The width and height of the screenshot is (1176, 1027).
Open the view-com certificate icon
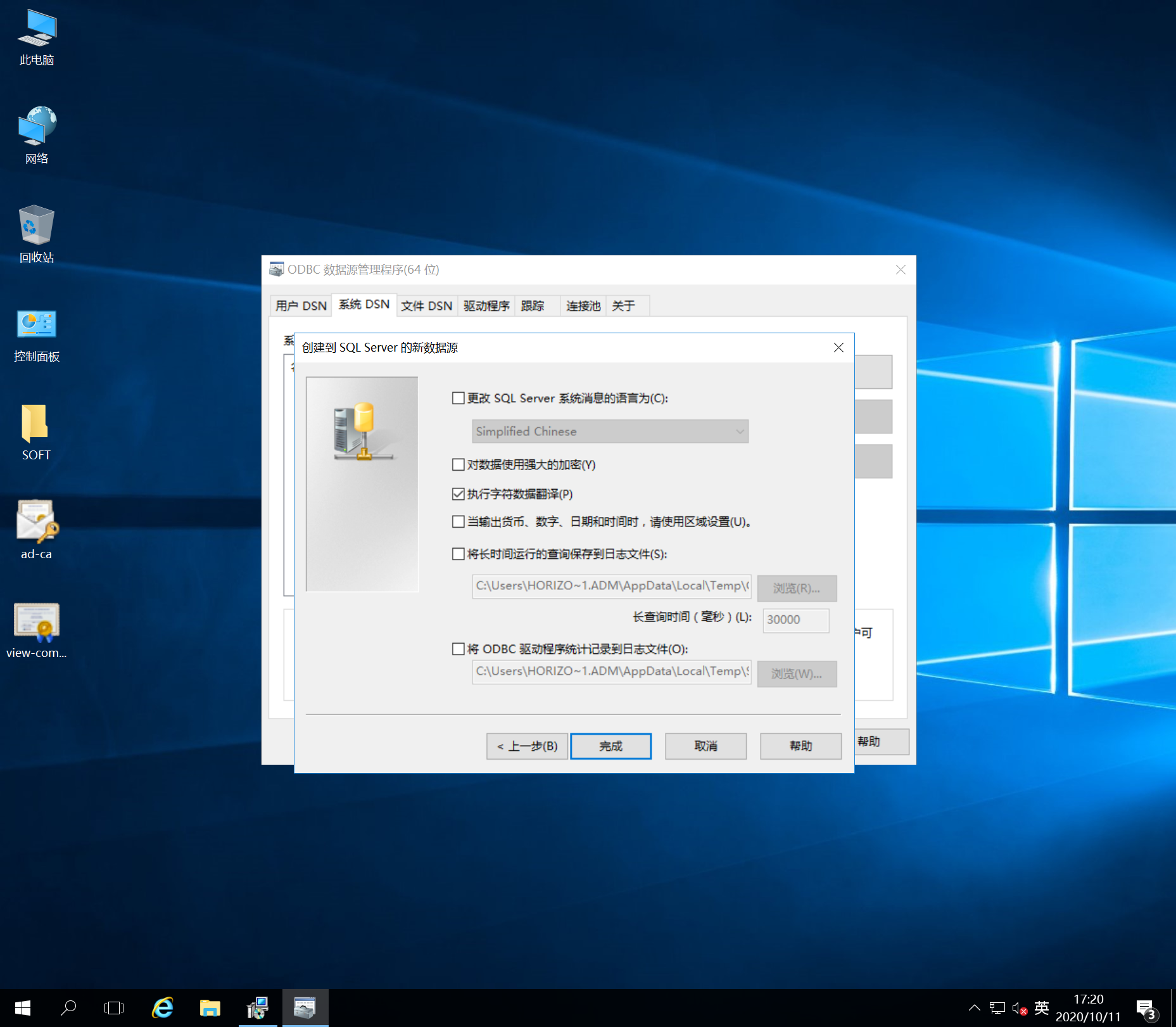(x=37, y=630)
